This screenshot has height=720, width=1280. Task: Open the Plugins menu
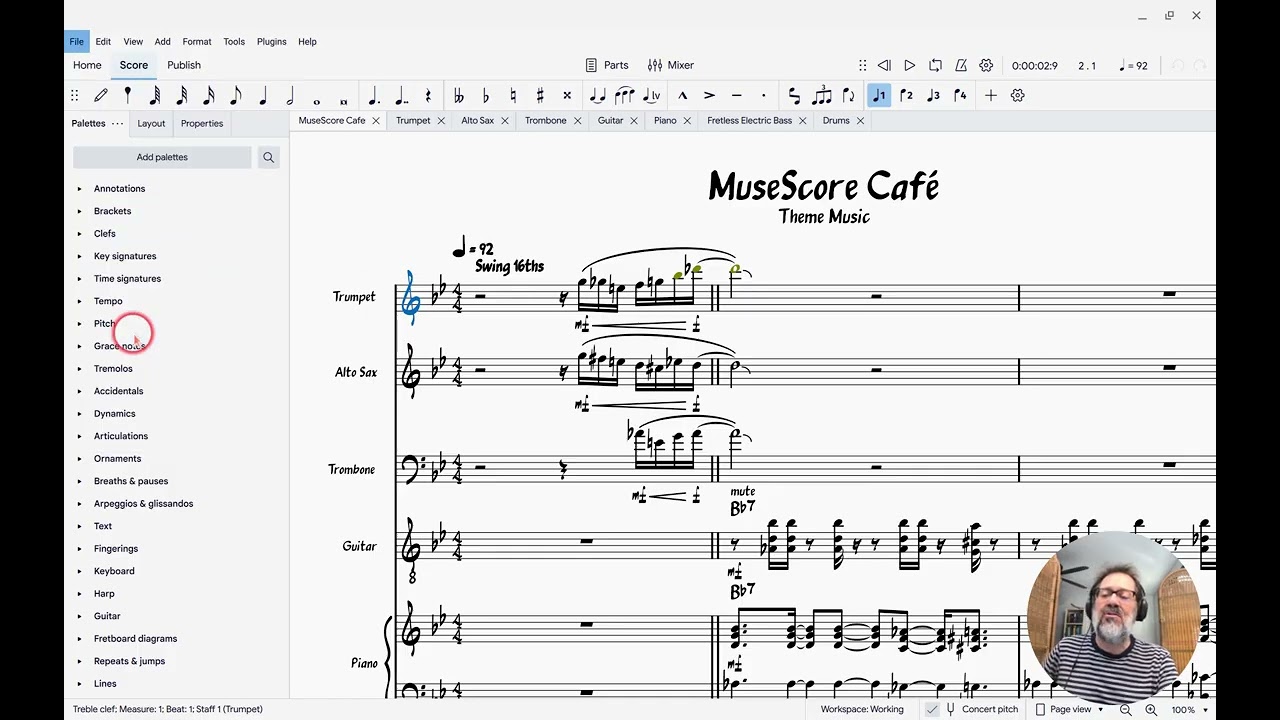pyautogui.click(x=272, y=42)
